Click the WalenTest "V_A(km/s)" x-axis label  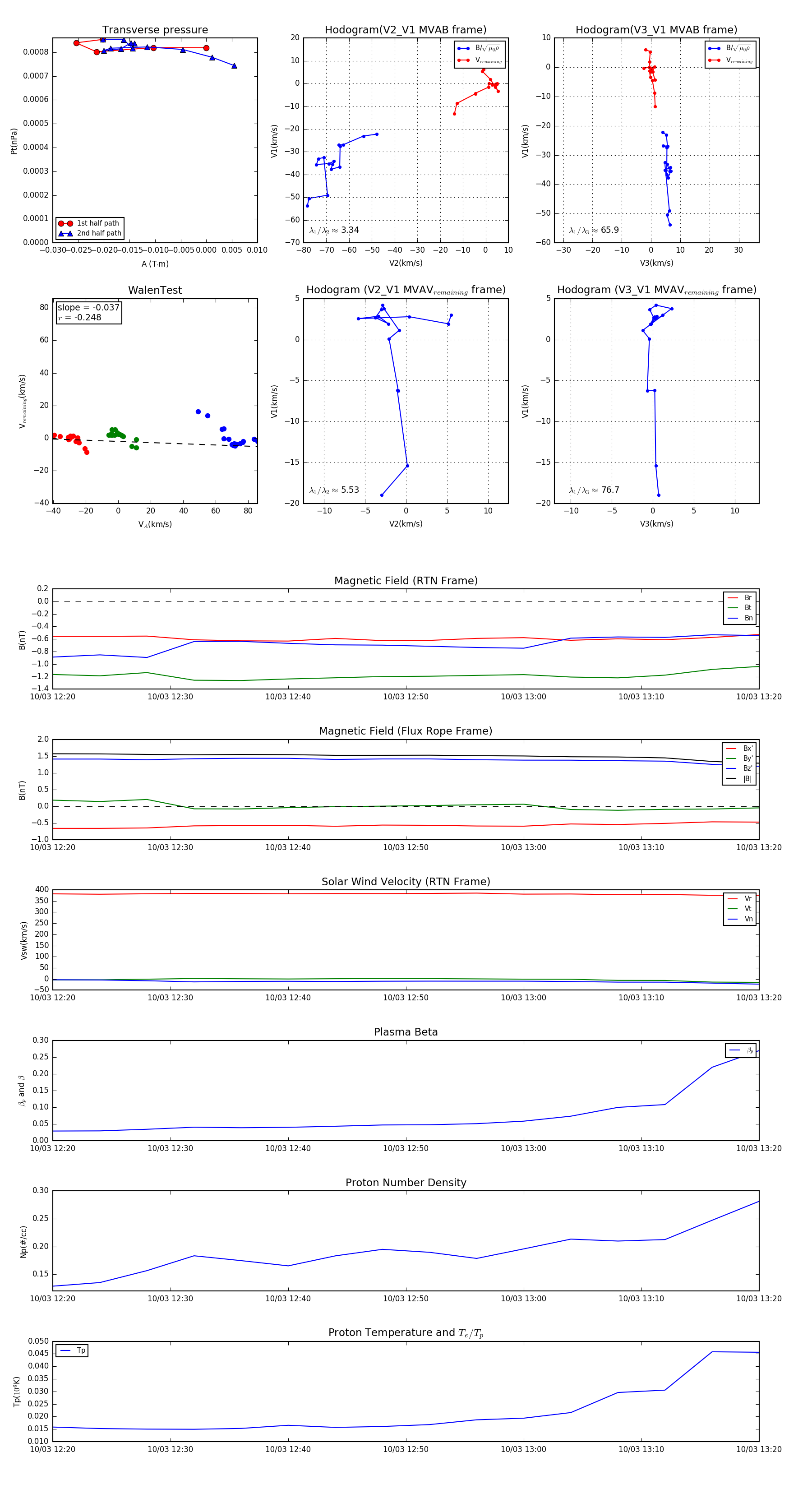coord(155,524)
